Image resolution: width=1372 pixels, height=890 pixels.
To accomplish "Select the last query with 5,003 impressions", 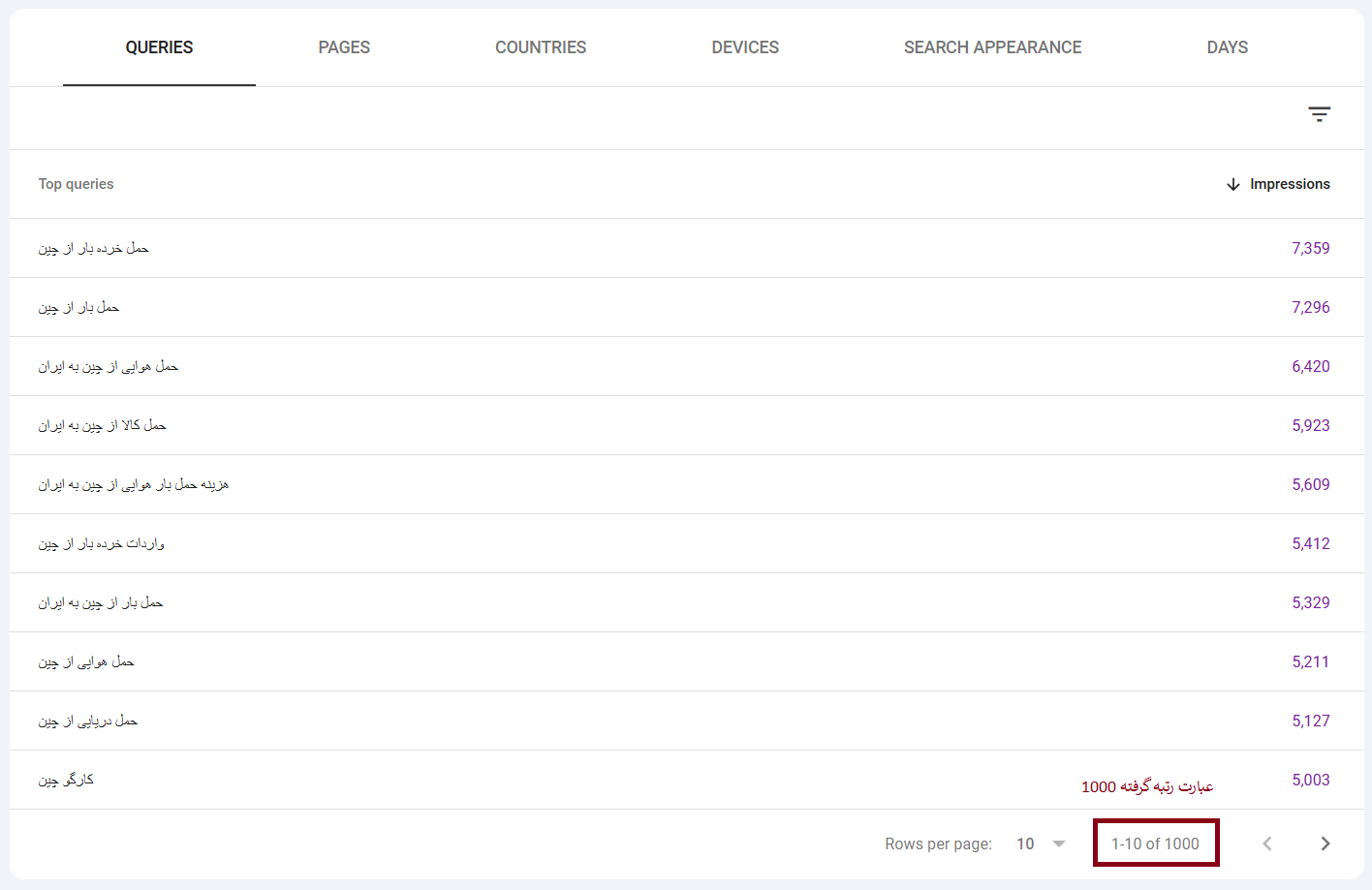I will 67,781.
